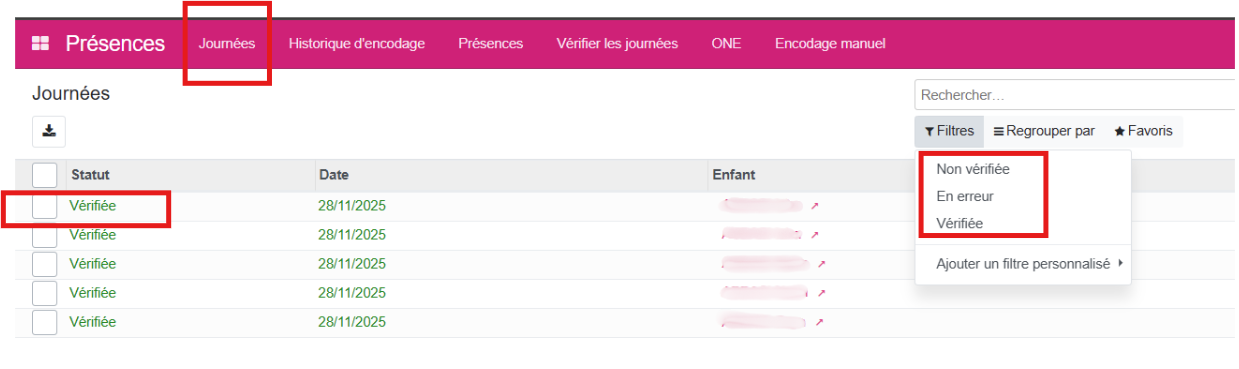Open the Favoris dropdown
1239x369 pixels.
click(1143, 131)
